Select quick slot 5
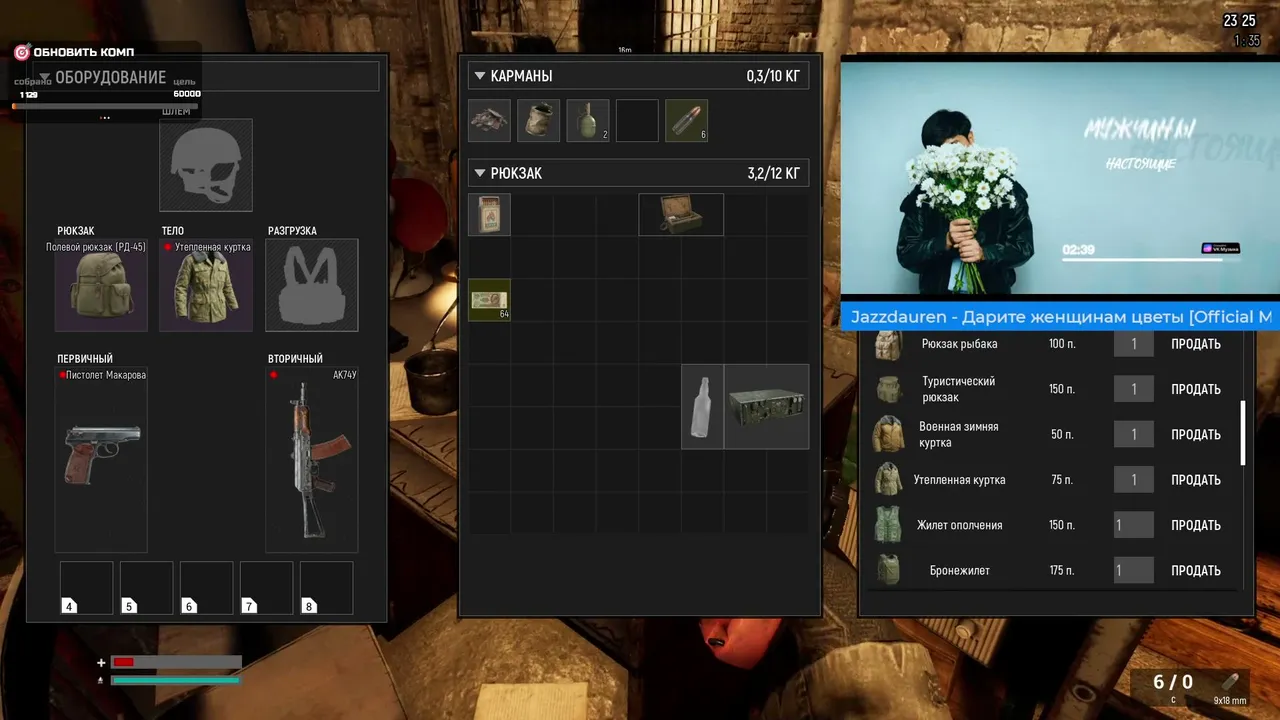 (x=146, y=588)
